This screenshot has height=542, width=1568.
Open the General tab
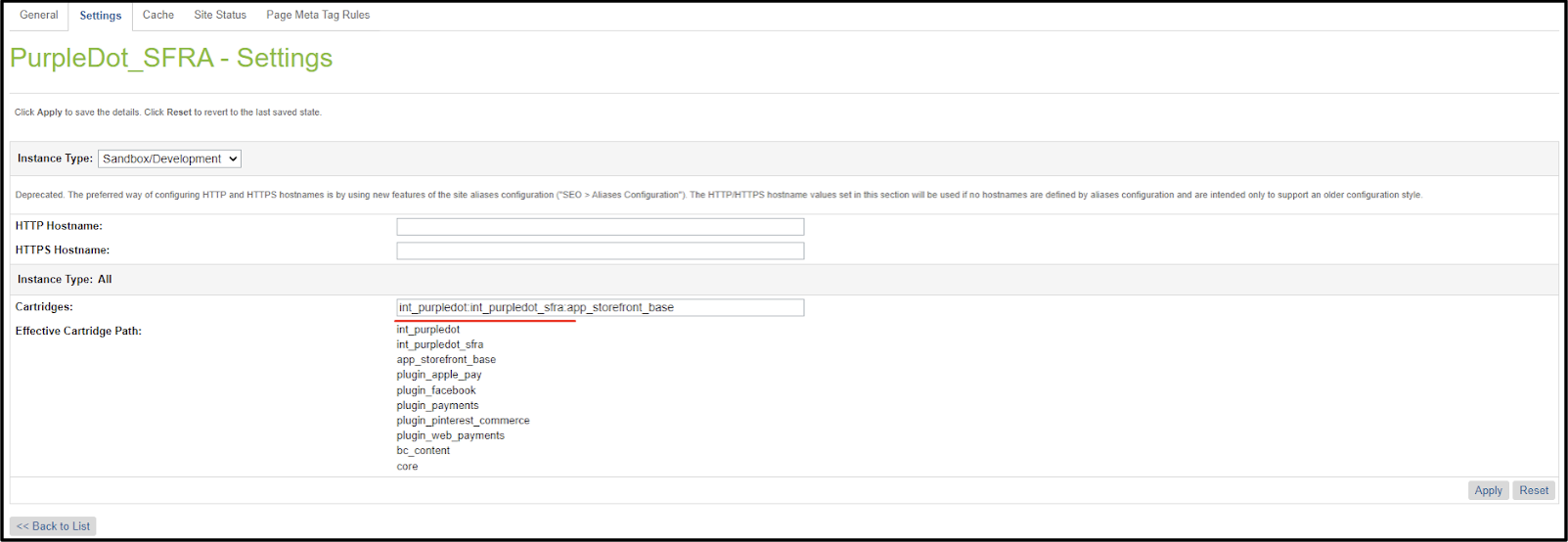(39, 15)
